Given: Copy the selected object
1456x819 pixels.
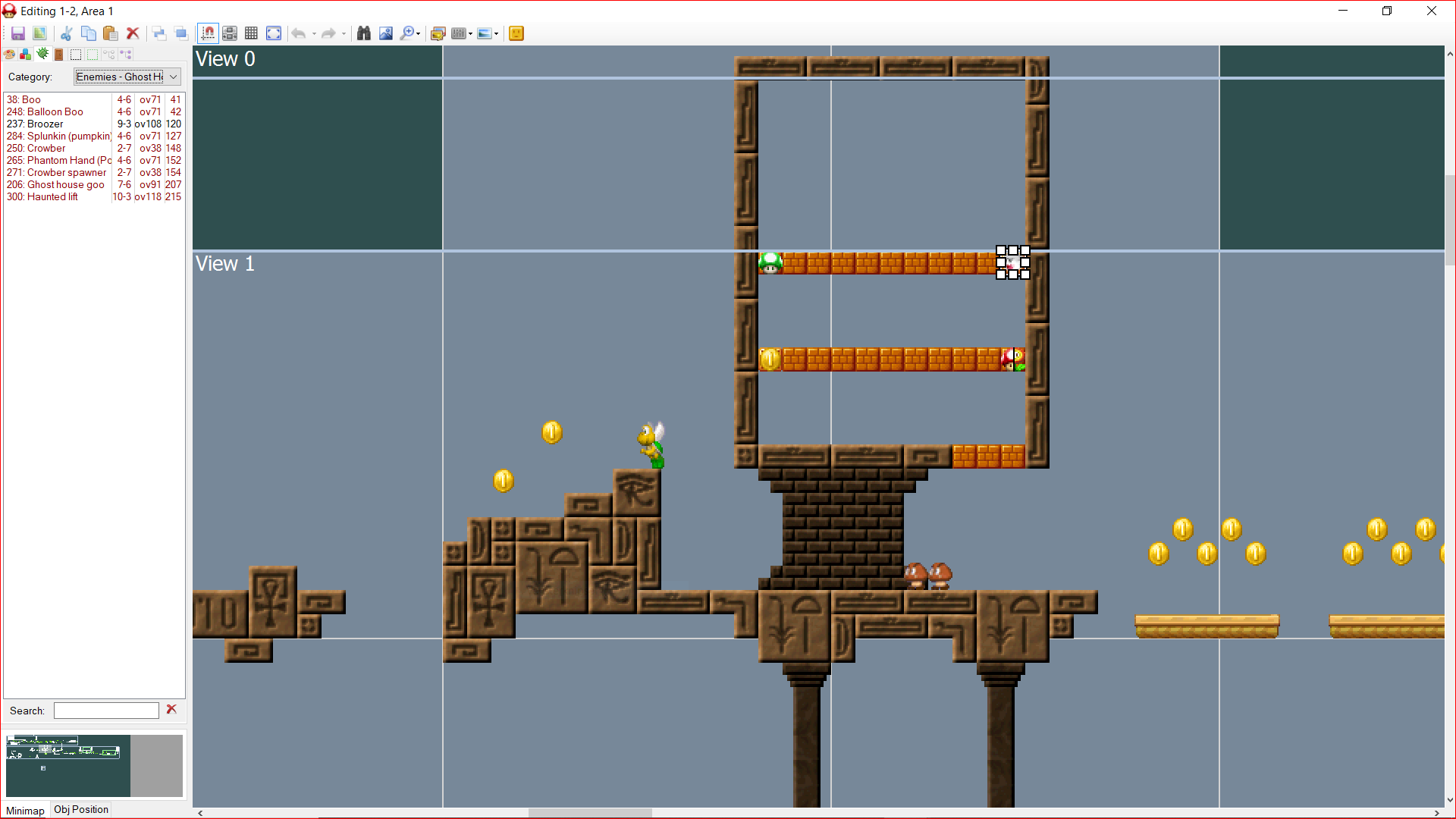Looking at the screenshot, I should [89, 33].
